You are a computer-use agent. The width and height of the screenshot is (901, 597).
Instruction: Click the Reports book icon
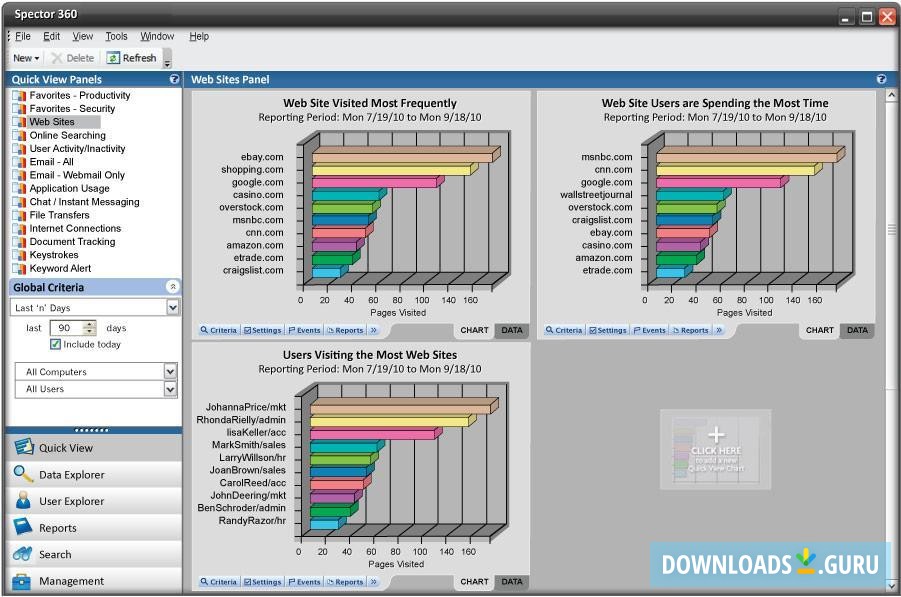tap(23, 527)
